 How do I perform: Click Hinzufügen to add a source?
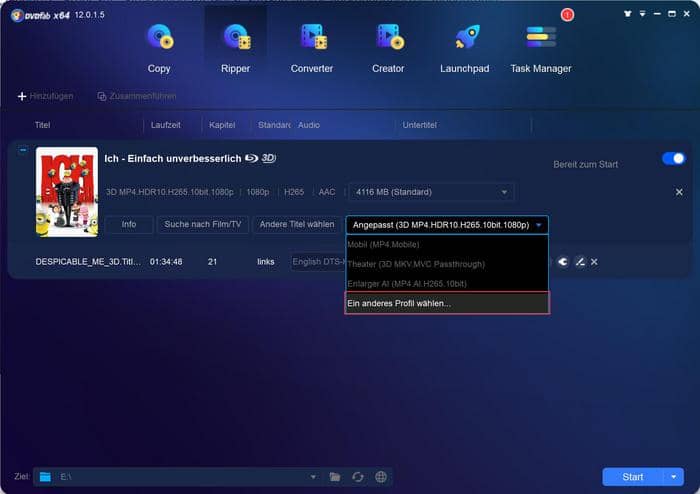(46, 96)
